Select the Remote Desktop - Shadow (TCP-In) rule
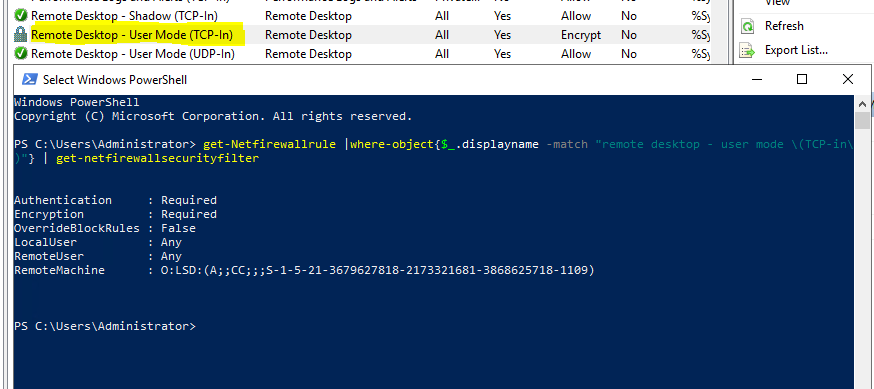This screenshot has width=874, height=389. (x=124, y=16)
